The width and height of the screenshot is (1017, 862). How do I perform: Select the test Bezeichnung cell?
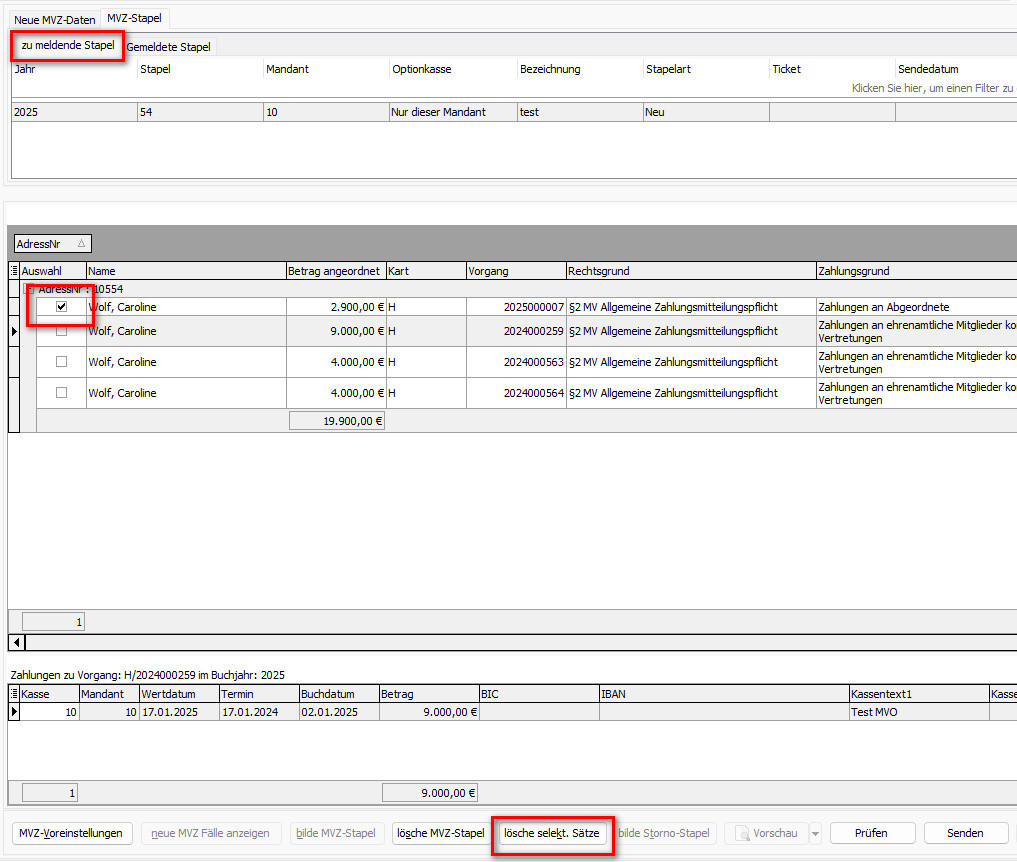click(580, 112)
